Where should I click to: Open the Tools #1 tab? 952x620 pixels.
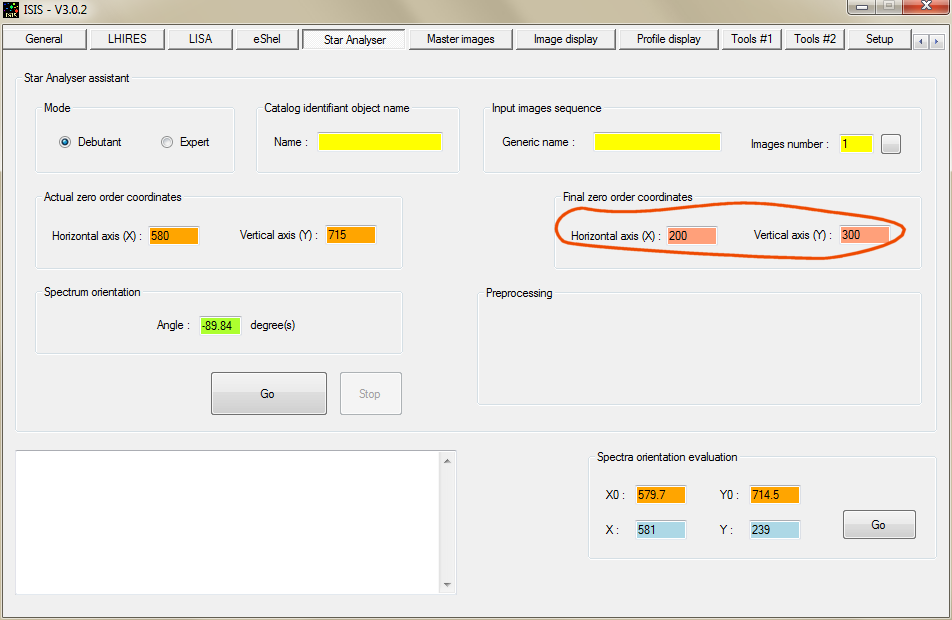(x=751, y=39)
